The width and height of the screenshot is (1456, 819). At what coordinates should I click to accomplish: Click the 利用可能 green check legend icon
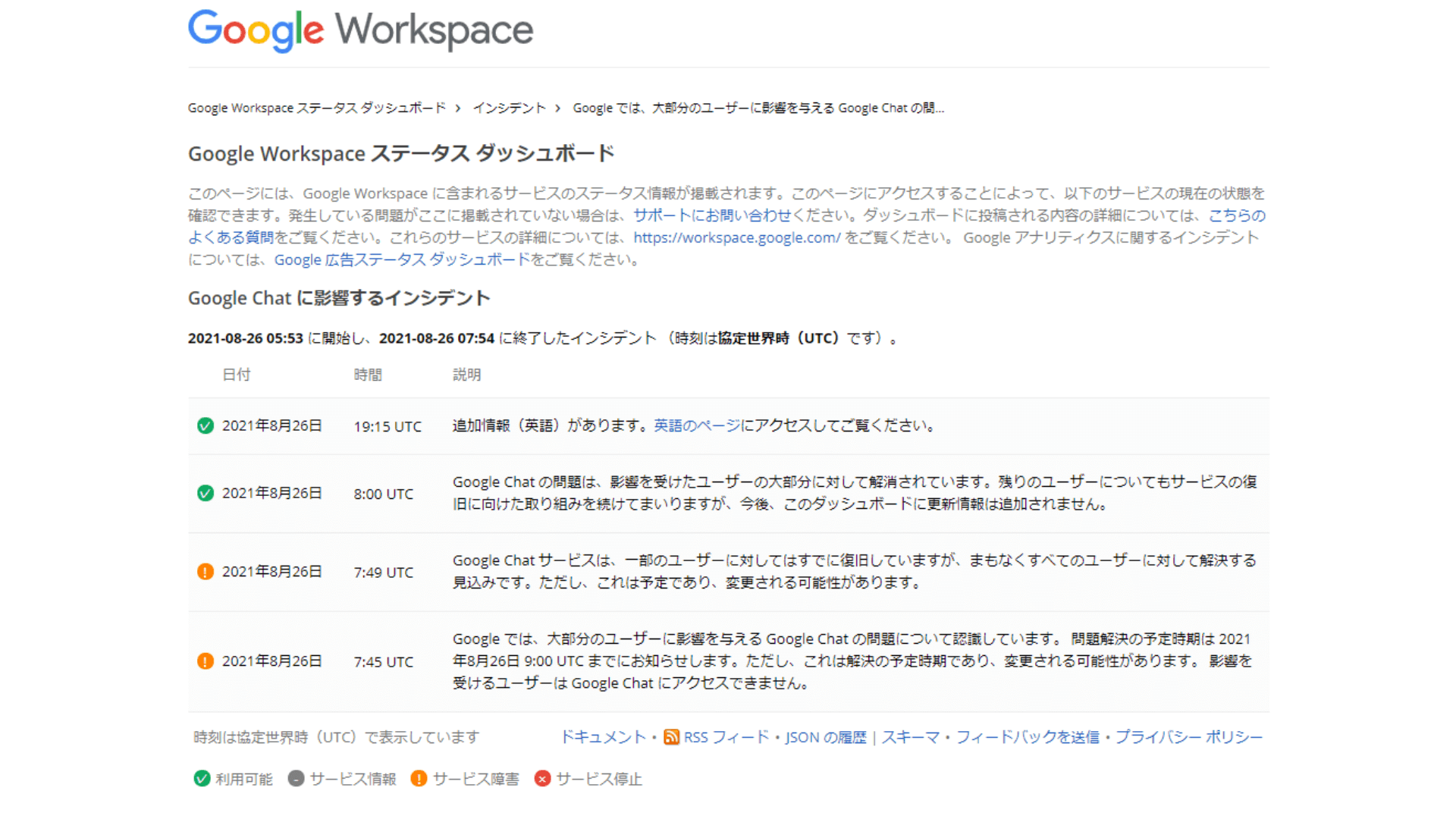[201, 778]
